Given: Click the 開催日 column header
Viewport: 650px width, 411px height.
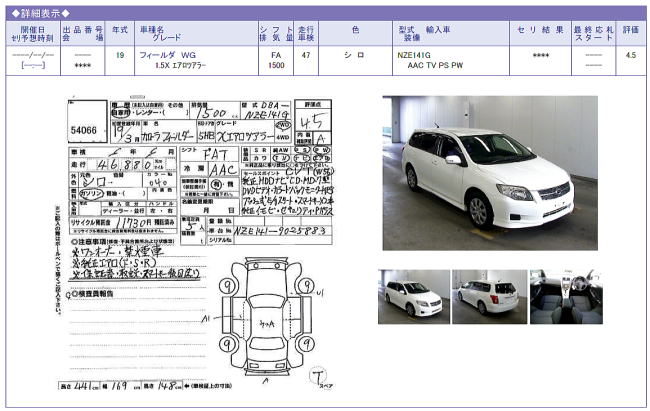Looking at the screenshot, I should [33, 34].
